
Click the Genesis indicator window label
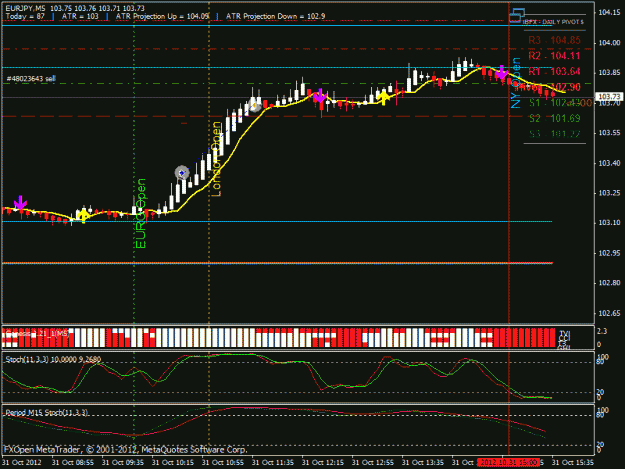click(37, 333)
